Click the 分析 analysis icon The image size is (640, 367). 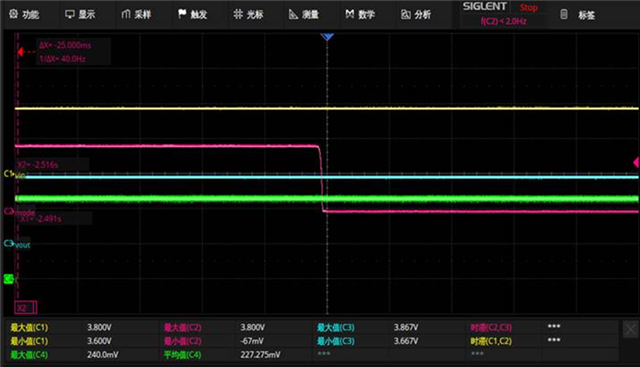406,15
